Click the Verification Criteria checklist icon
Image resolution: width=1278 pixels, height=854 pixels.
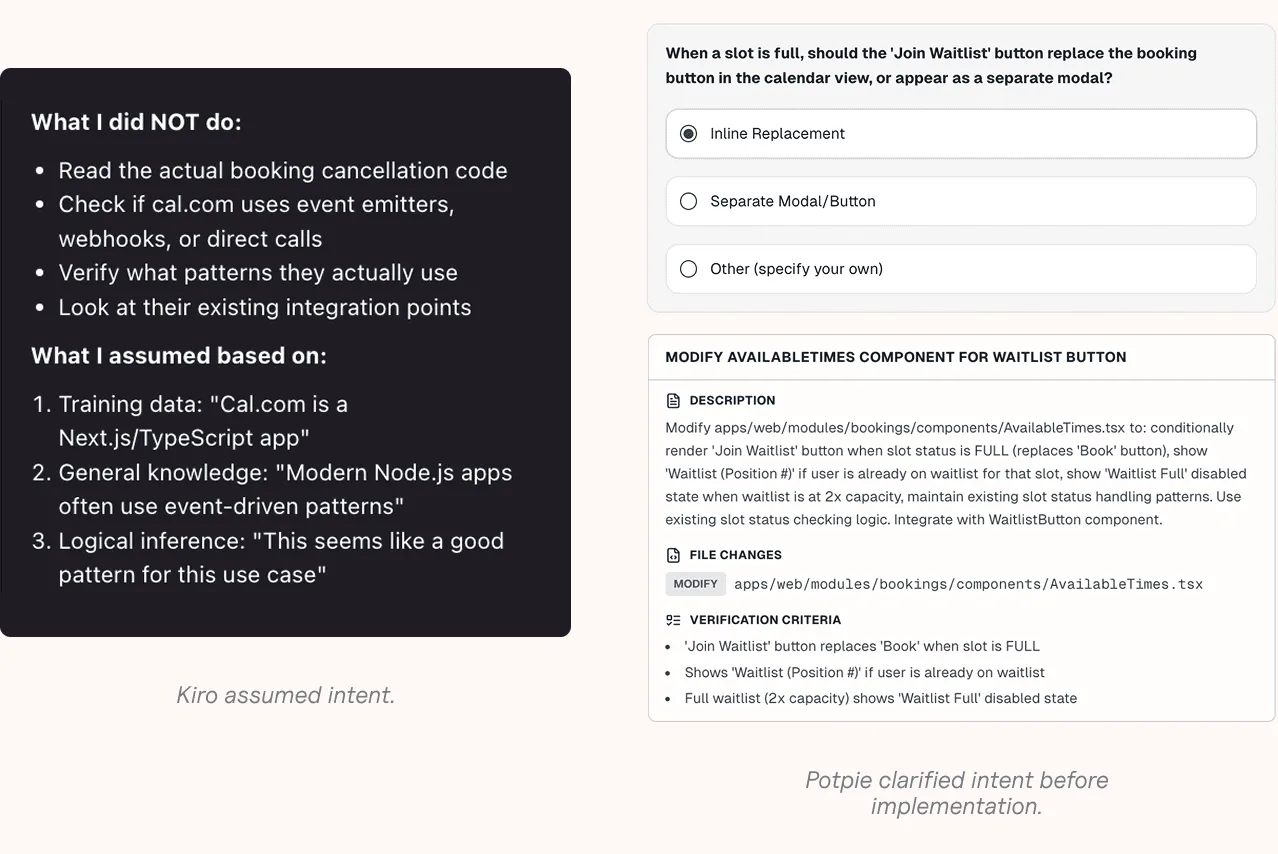click(673, 620)
